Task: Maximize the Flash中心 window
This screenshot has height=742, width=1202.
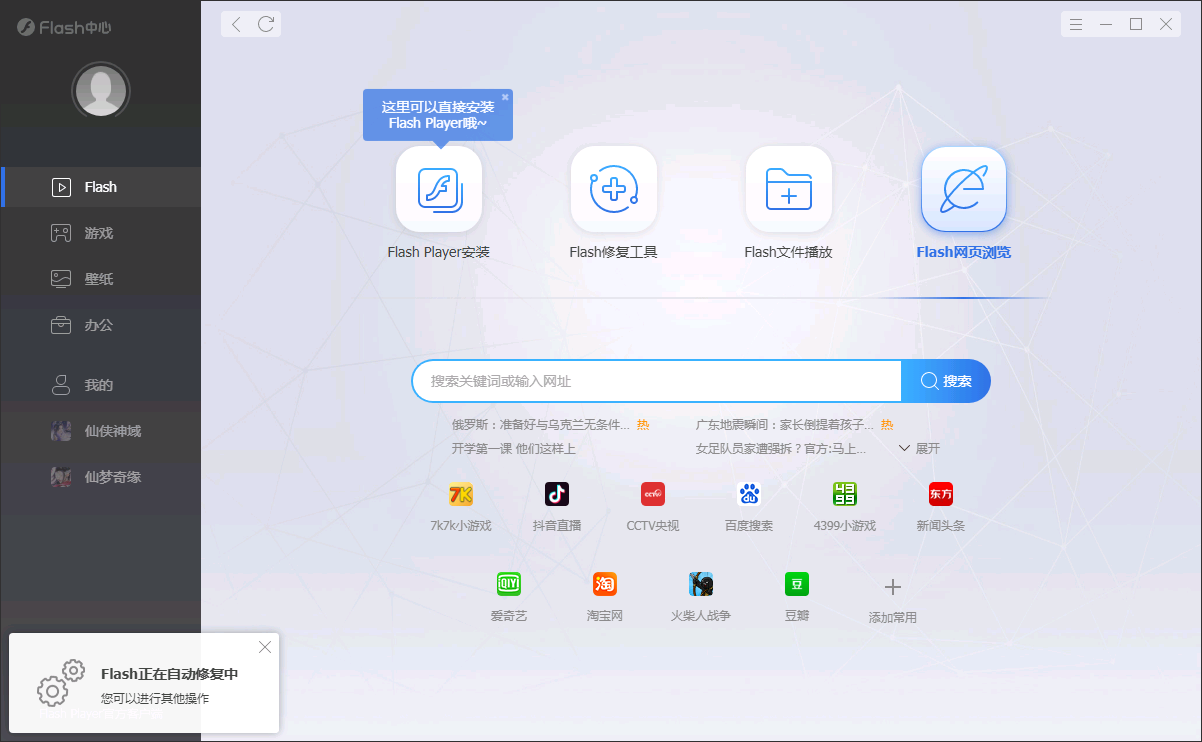Action: 1136,24
